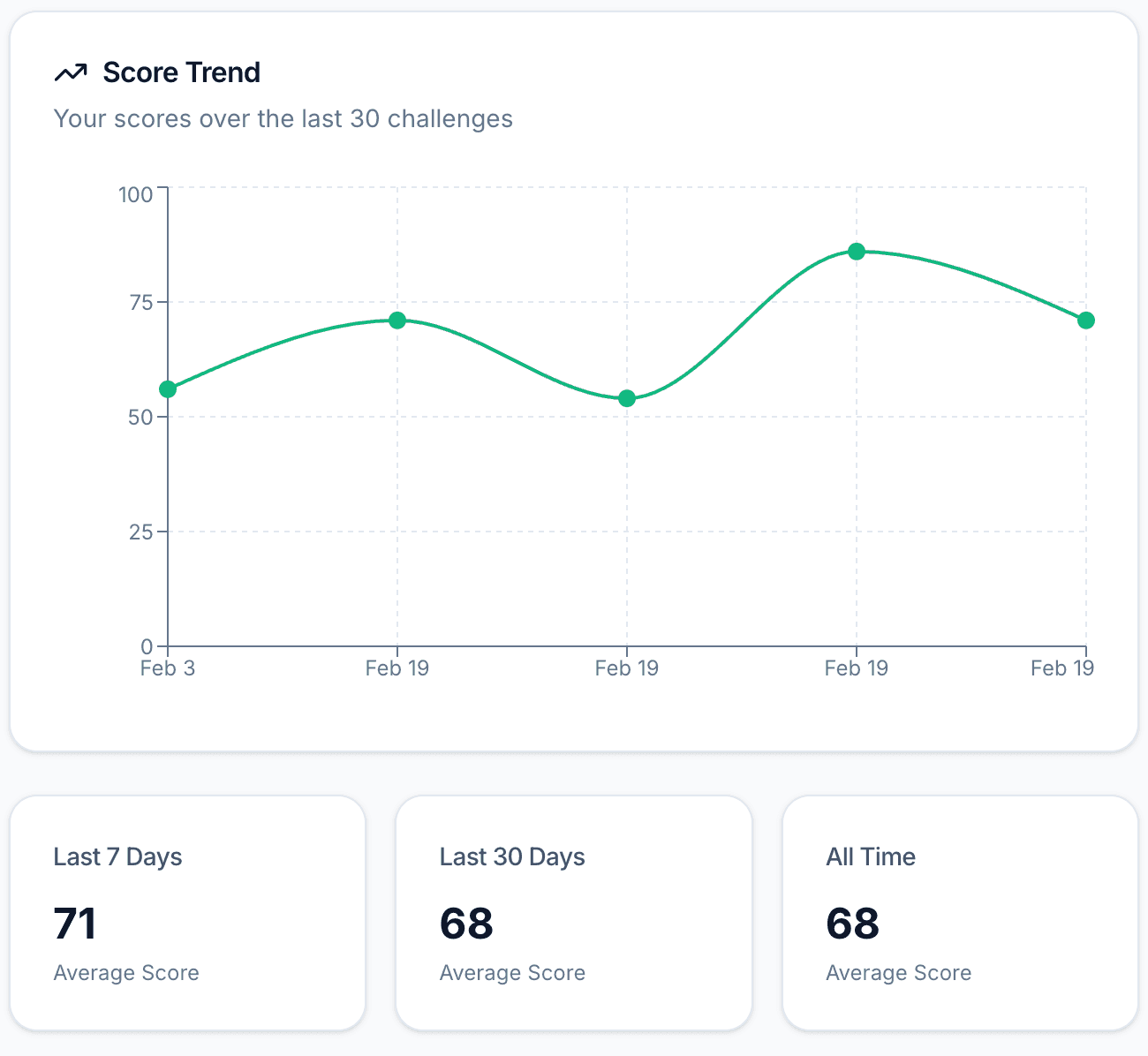Select the final data point on the chart

[1084, 320]
